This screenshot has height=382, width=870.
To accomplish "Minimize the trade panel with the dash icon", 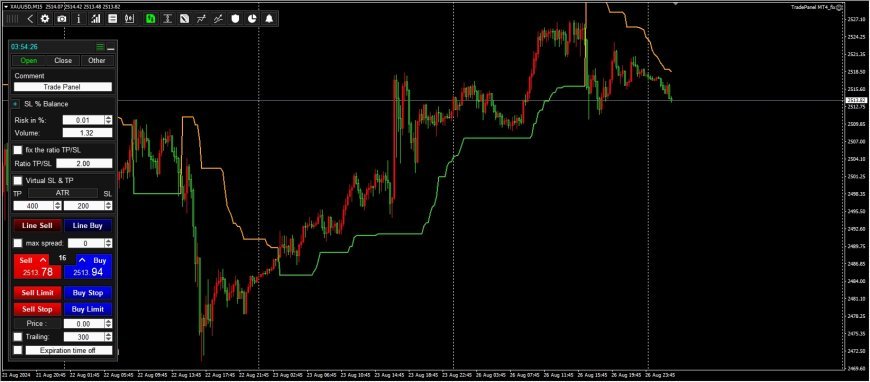I will tap(111, 48).
